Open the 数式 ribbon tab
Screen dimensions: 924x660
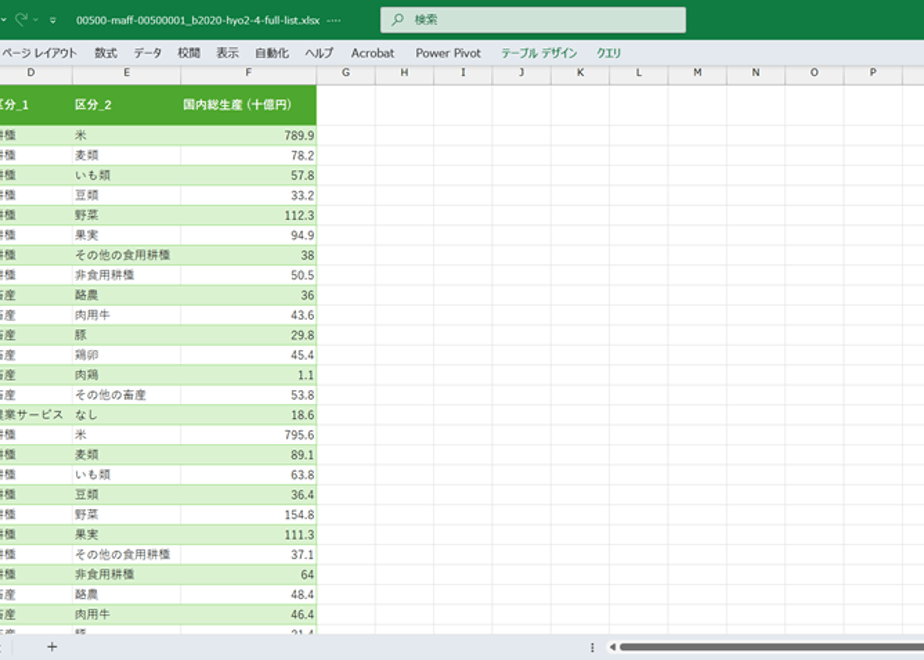pos(106,53)
